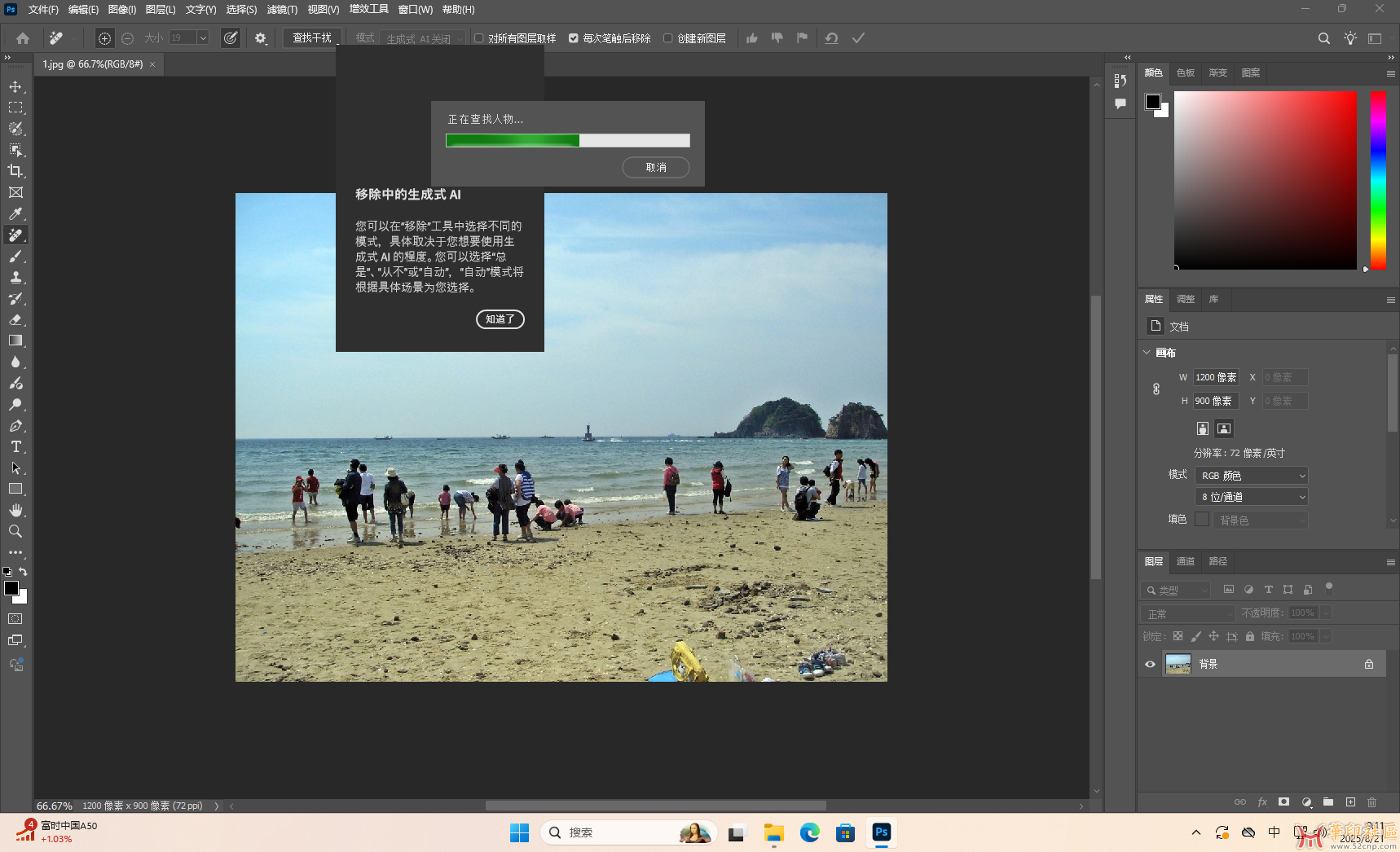Screen dimensions: 1400x852
Task: Switch to the 色板 tab
Action: (x=1186, y=72)
